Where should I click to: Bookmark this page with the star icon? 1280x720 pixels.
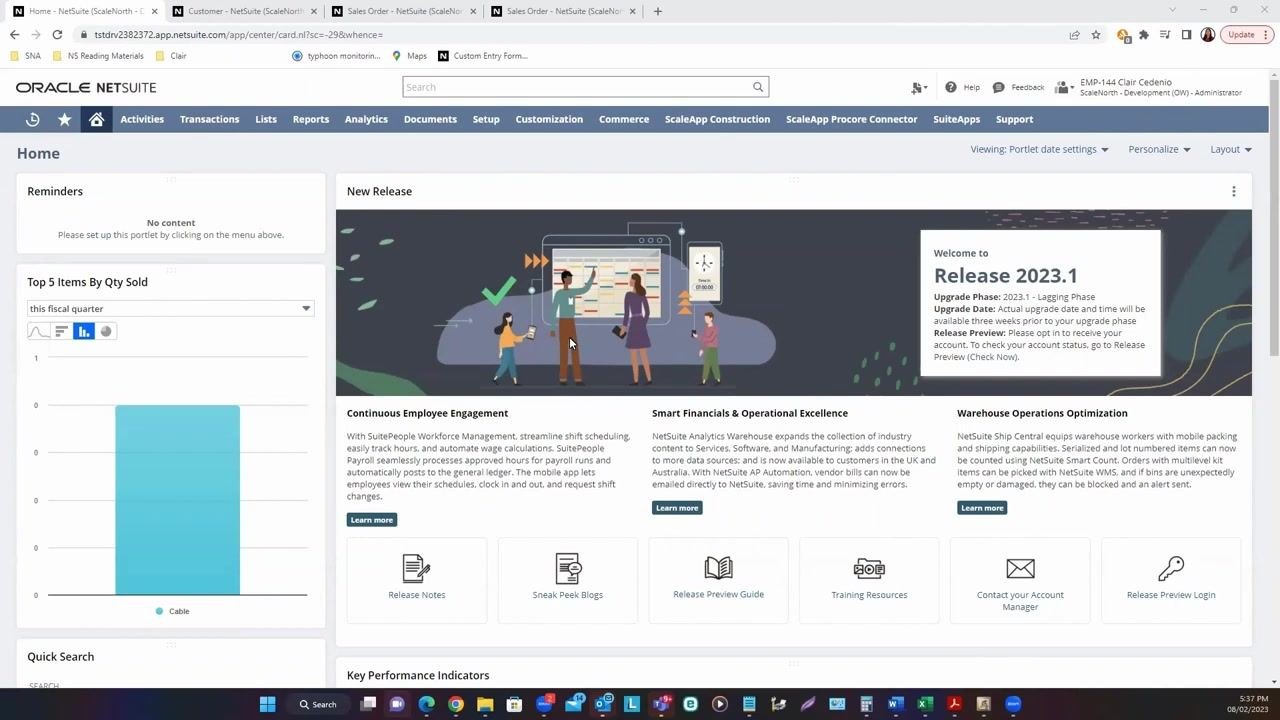pyautogui.click(x=1096, y=34)
